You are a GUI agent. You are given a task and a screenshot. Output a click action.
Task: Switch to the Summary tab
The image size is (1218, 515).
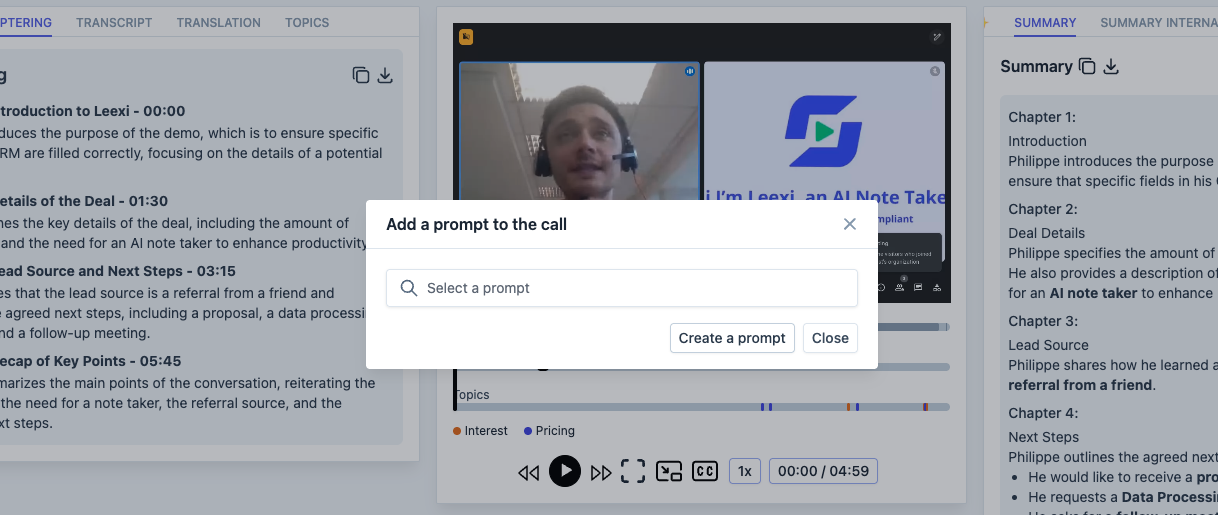1045,22
